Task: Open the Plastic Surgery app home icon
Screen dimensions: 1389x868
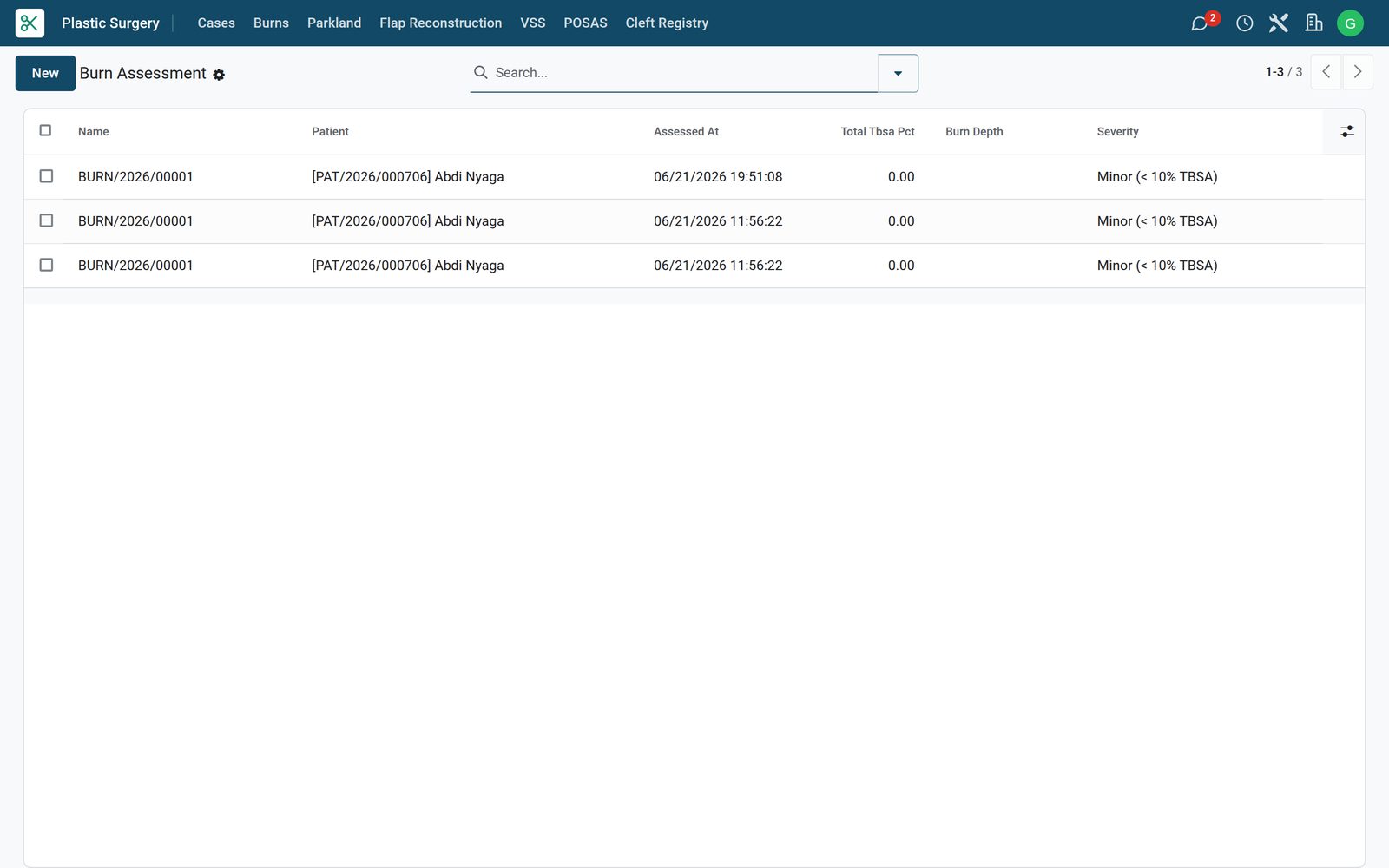Action: pyautogui.click(x=30, y=23)
